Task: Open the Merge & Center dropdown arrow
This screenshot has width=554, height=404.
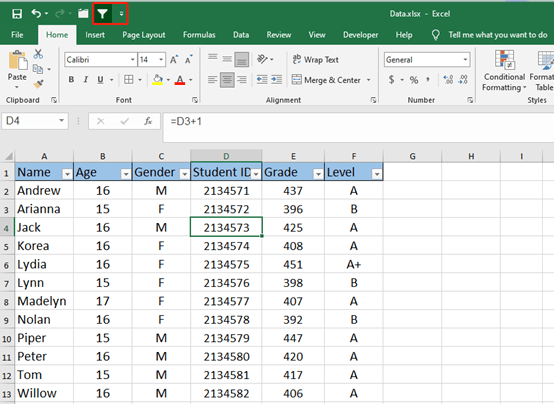Action: 369,80
